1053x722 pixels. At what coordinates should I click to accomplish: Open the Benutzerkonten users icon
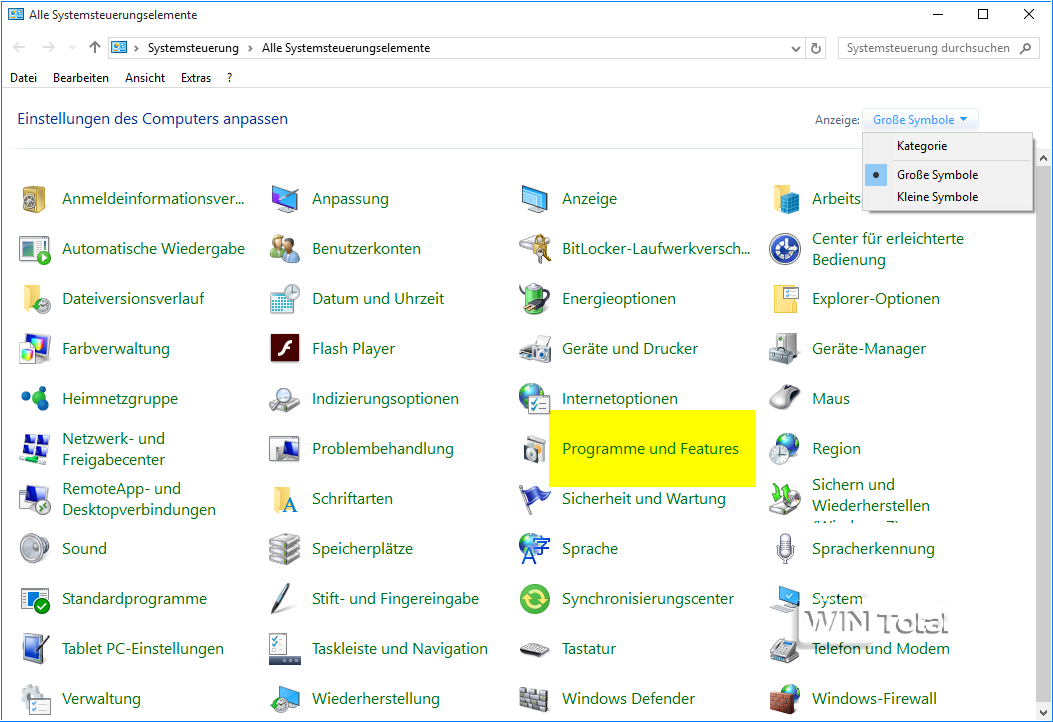pyautogui.click(x=285, y=249)
